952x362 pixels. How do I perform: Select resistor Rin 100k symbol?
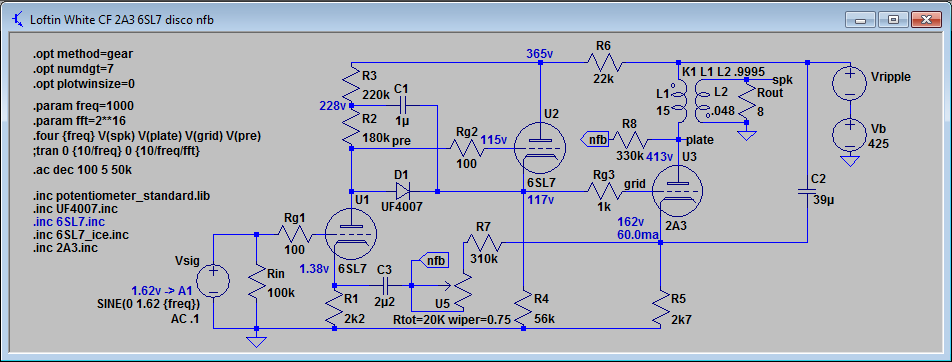(256, 281)
